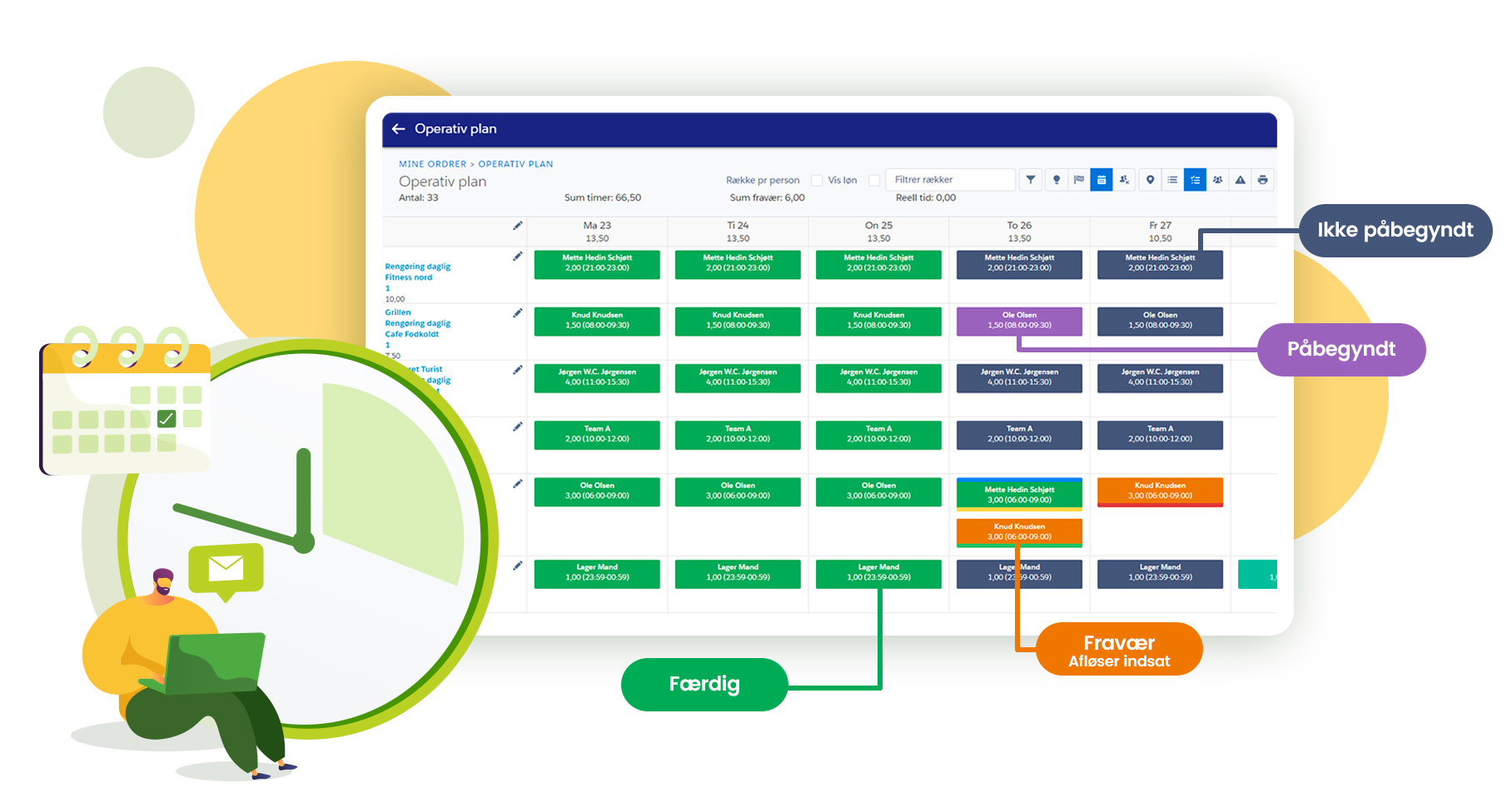Select the Ti 24 column header
The height and width of the screenshot is (803, 1512).
click(x=738, y=232)
